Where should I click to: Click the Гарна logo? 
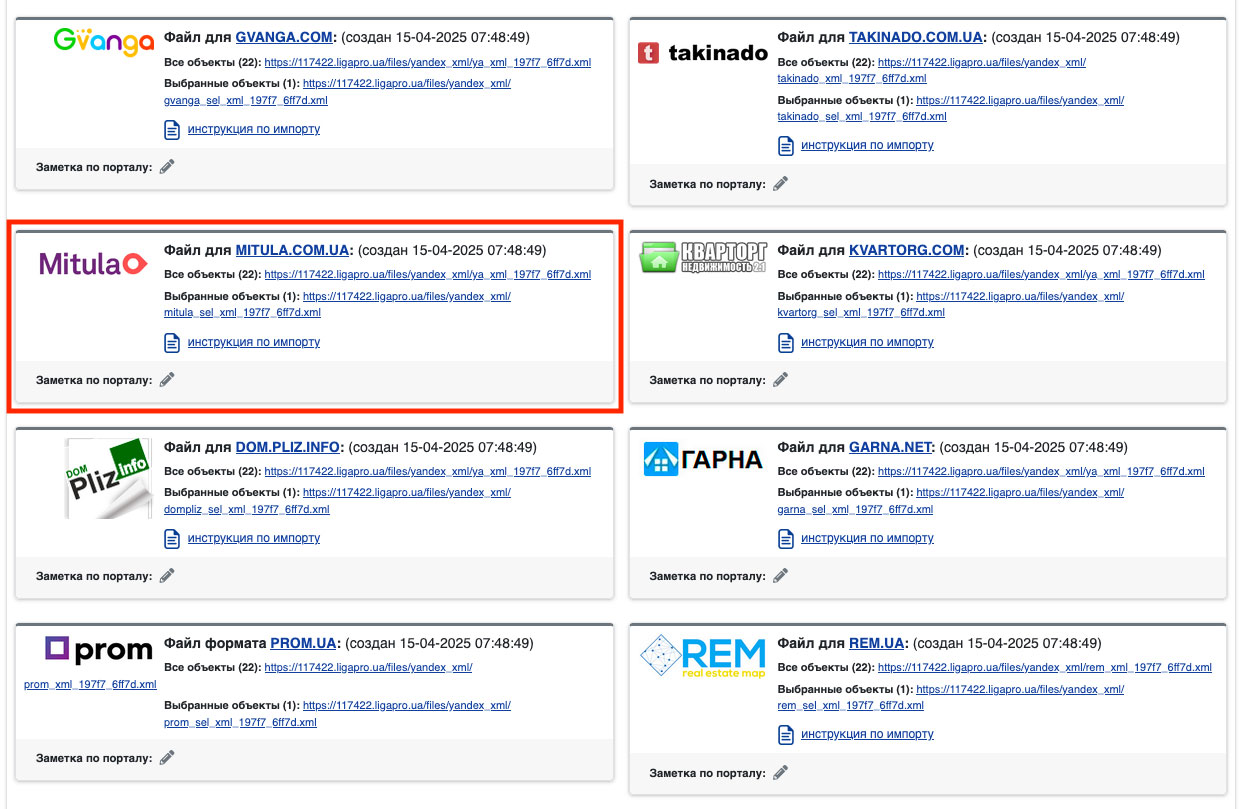(x=702, y=460)
